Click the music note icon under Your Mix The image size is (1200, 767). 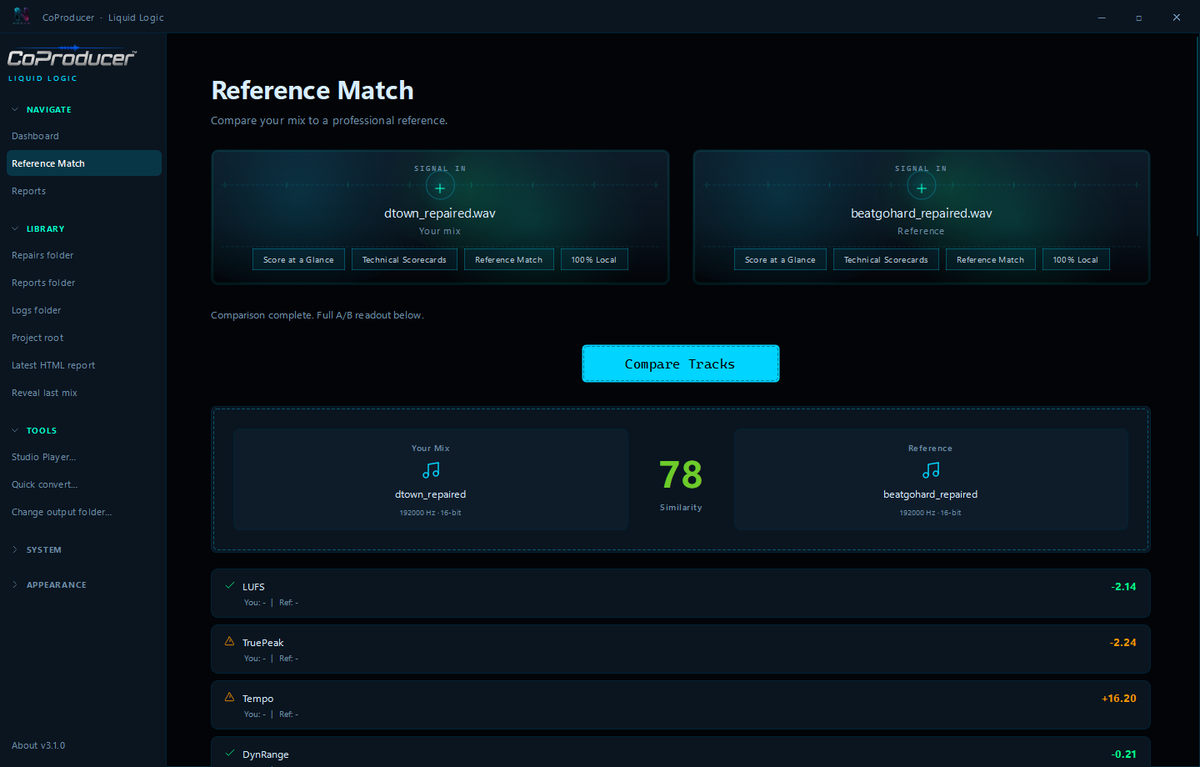pyautogui.click(x=430, y=470)
